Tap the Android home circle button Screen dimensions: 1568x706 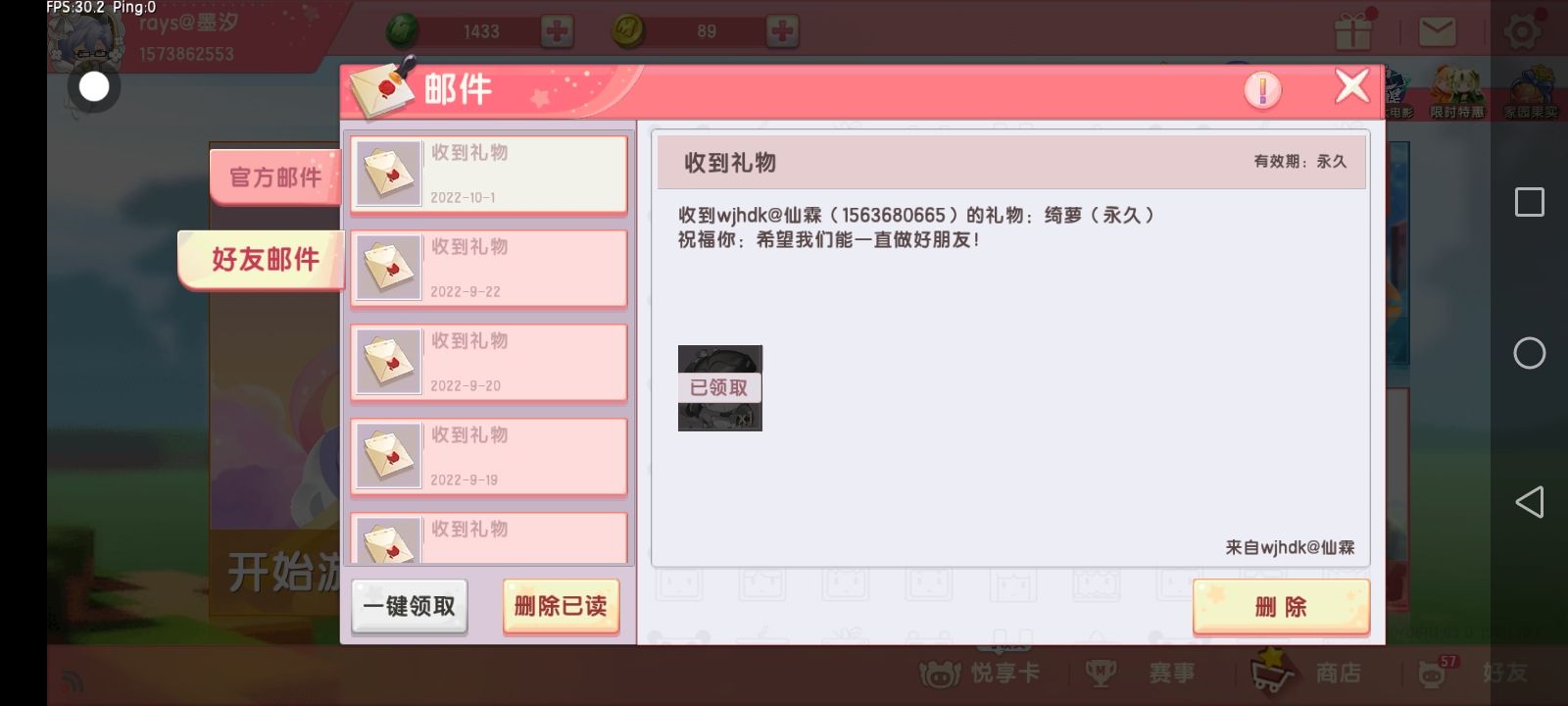click(x=1530, y=353)
